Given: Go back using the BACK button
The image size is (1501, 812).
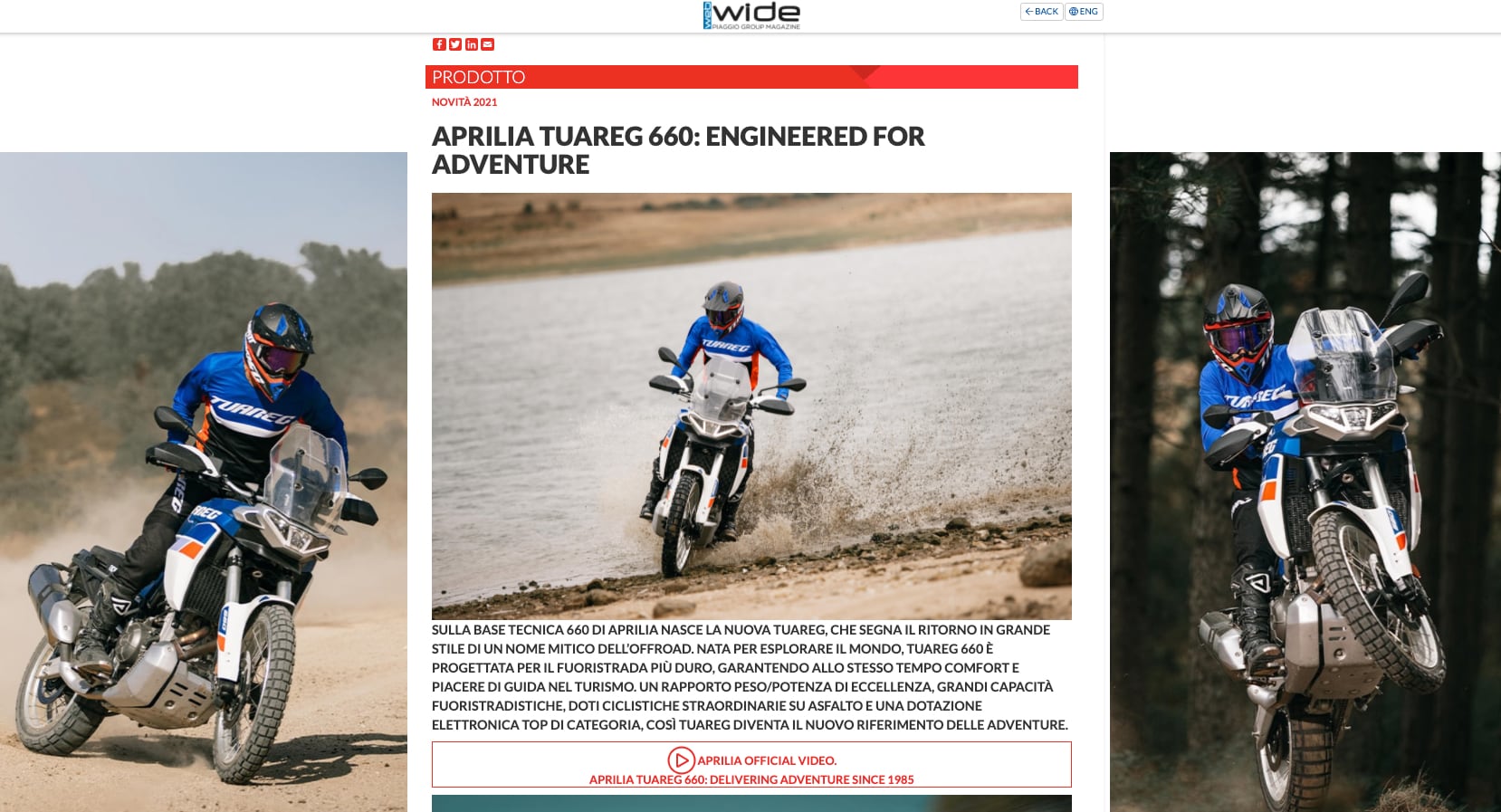Looking at the screenshot, I should (1041, 12).
